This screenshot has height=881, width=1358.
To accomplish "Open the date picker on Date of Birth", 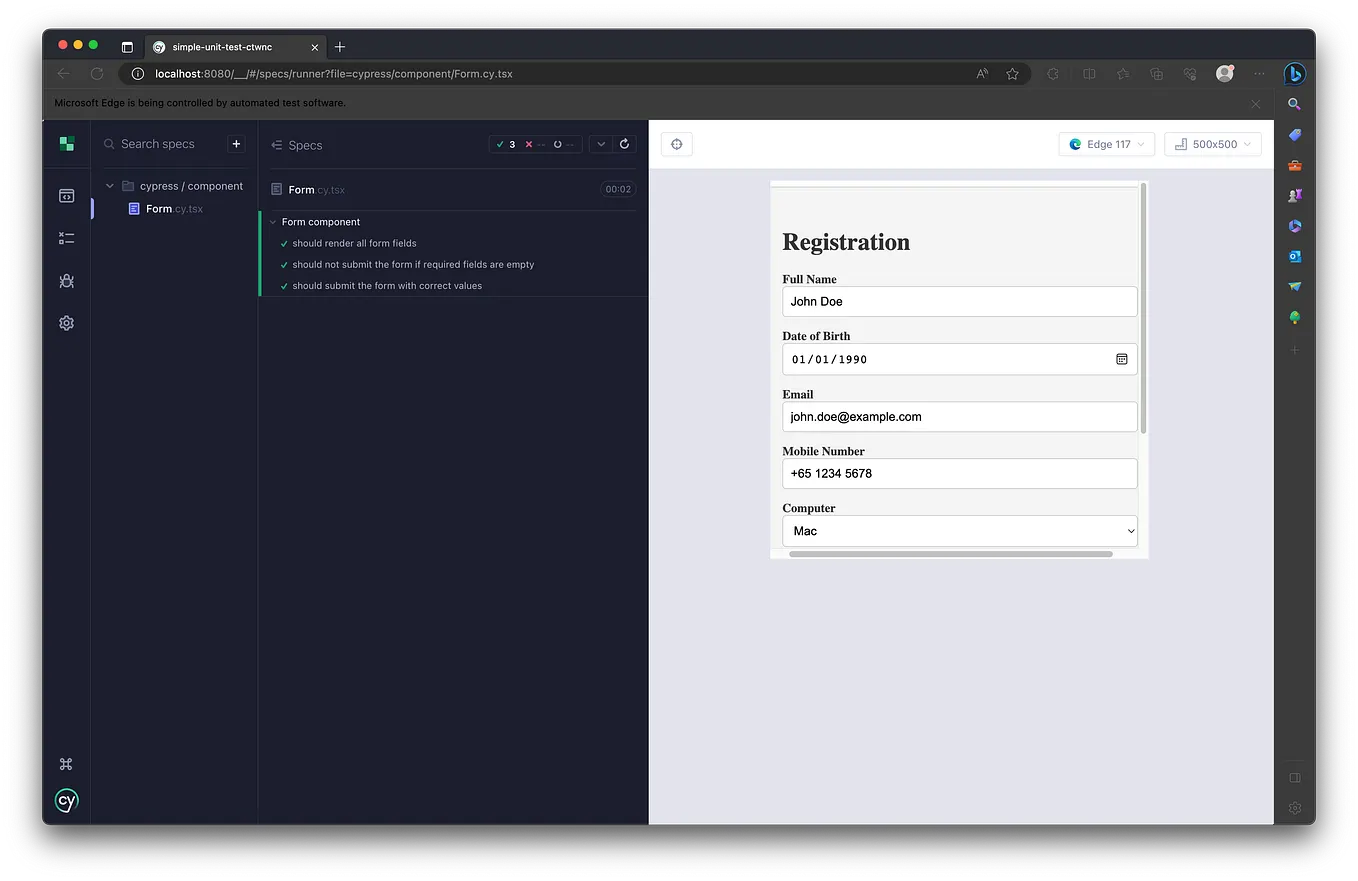I will pos(1121,359).
